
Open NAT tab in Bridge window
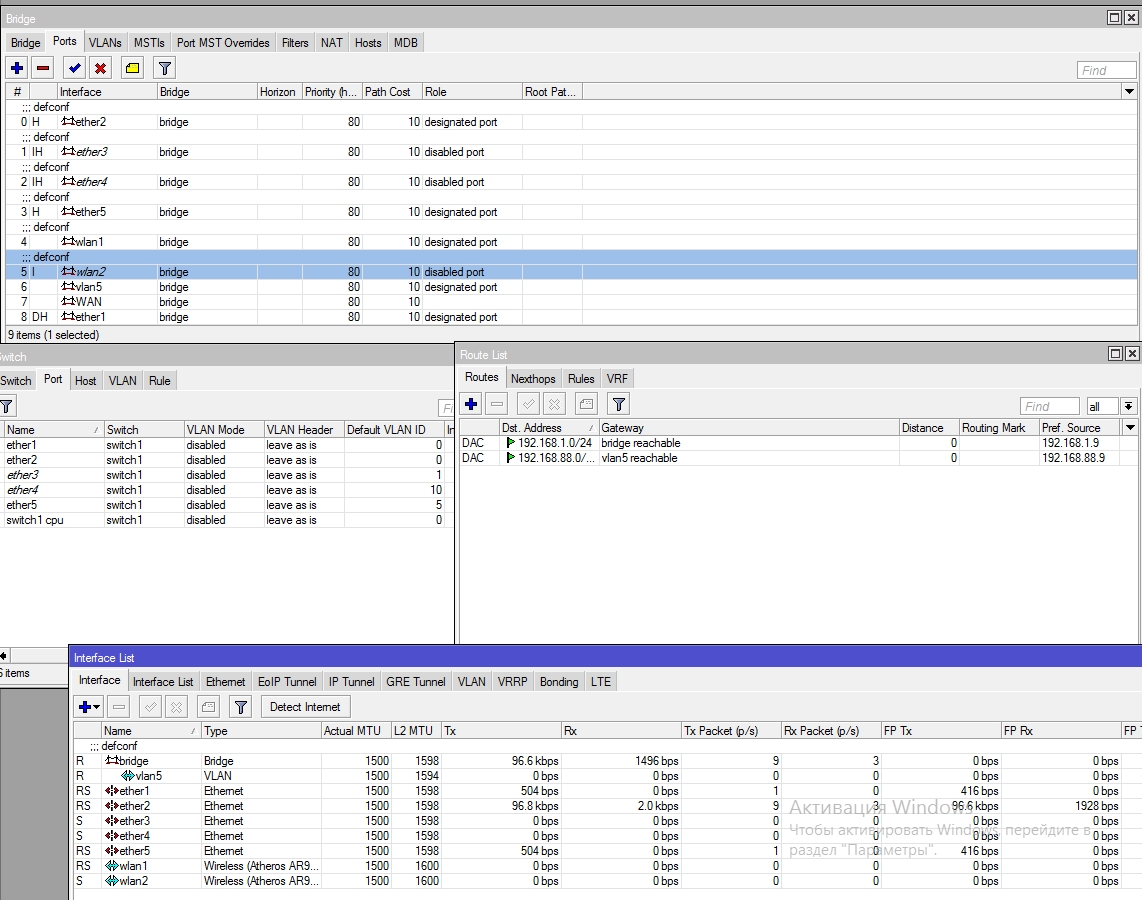(x=331, y=43)
